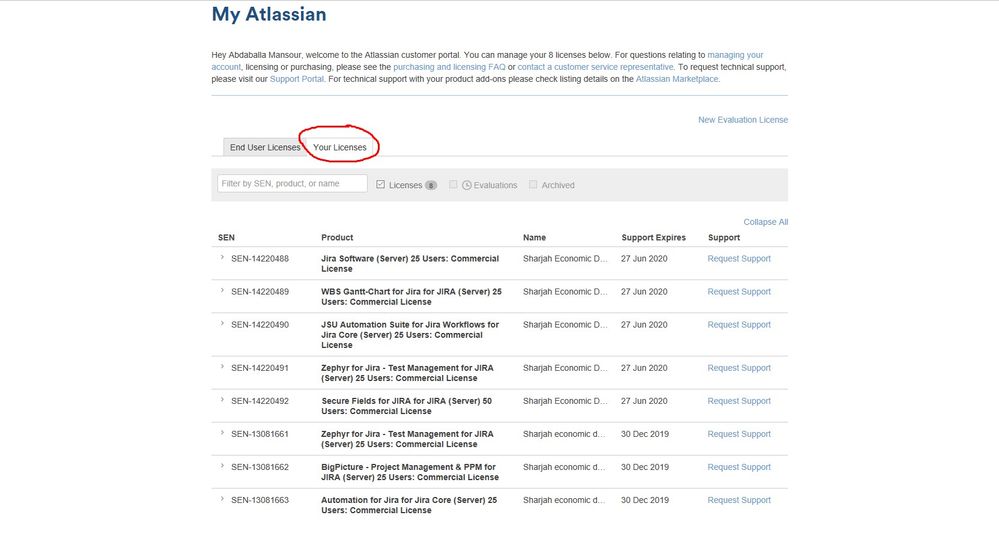
Task: Request Support for JSU Automation Suite
Action: tap(739, 325)
